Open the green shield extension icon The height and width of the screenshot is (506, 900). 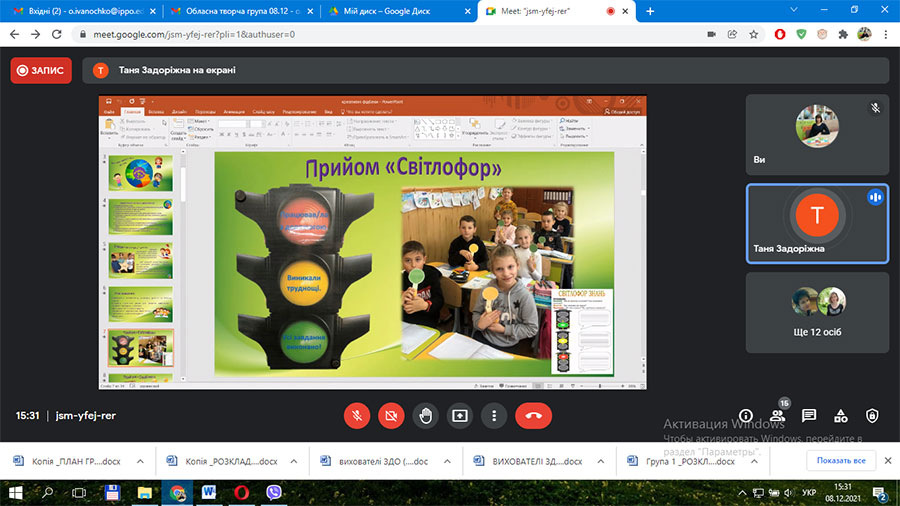tap(801, 34)
